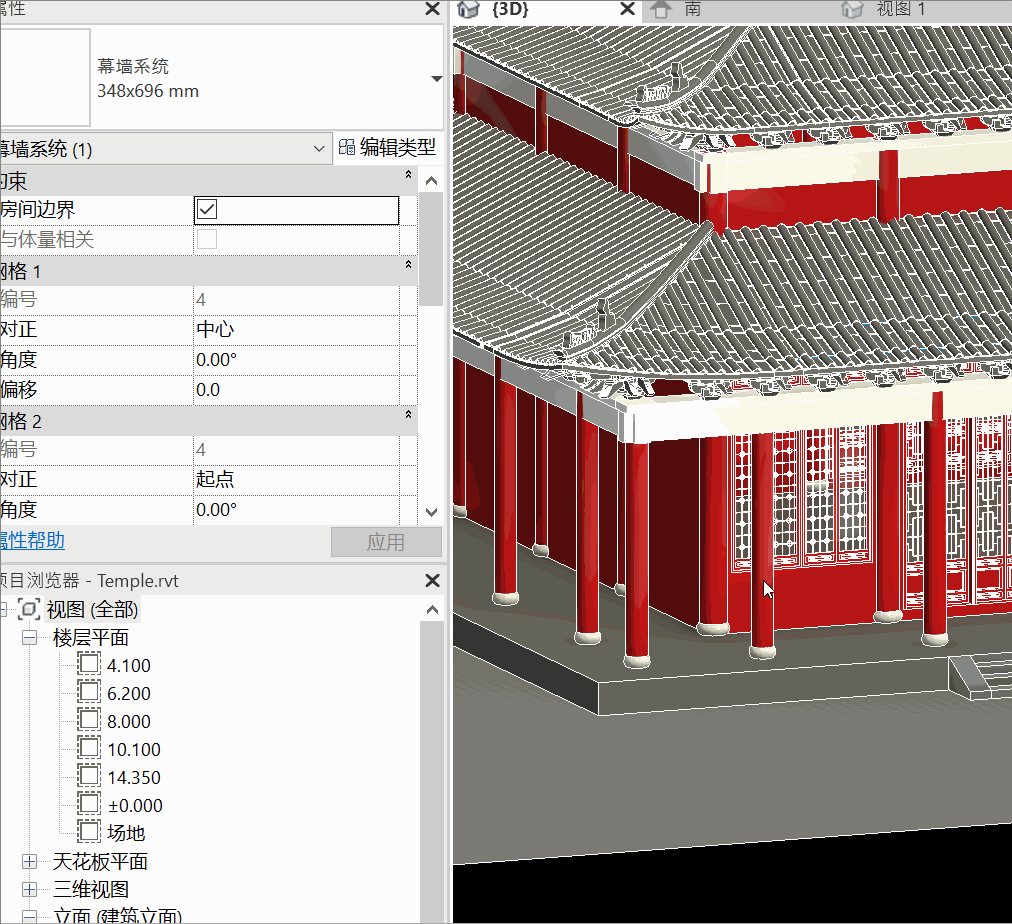Click the {3D} cube icon on the 3D view tab
The width and height of the screenshot is (1012, 924).
[x=467, y=11]
